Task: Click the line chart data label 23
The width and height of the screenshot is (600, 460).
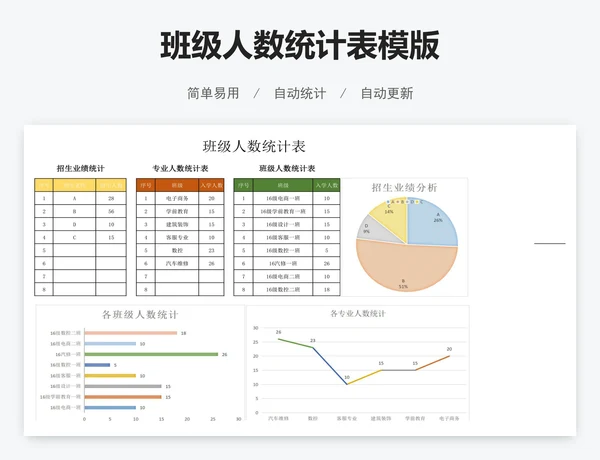Action: (313, 341)
